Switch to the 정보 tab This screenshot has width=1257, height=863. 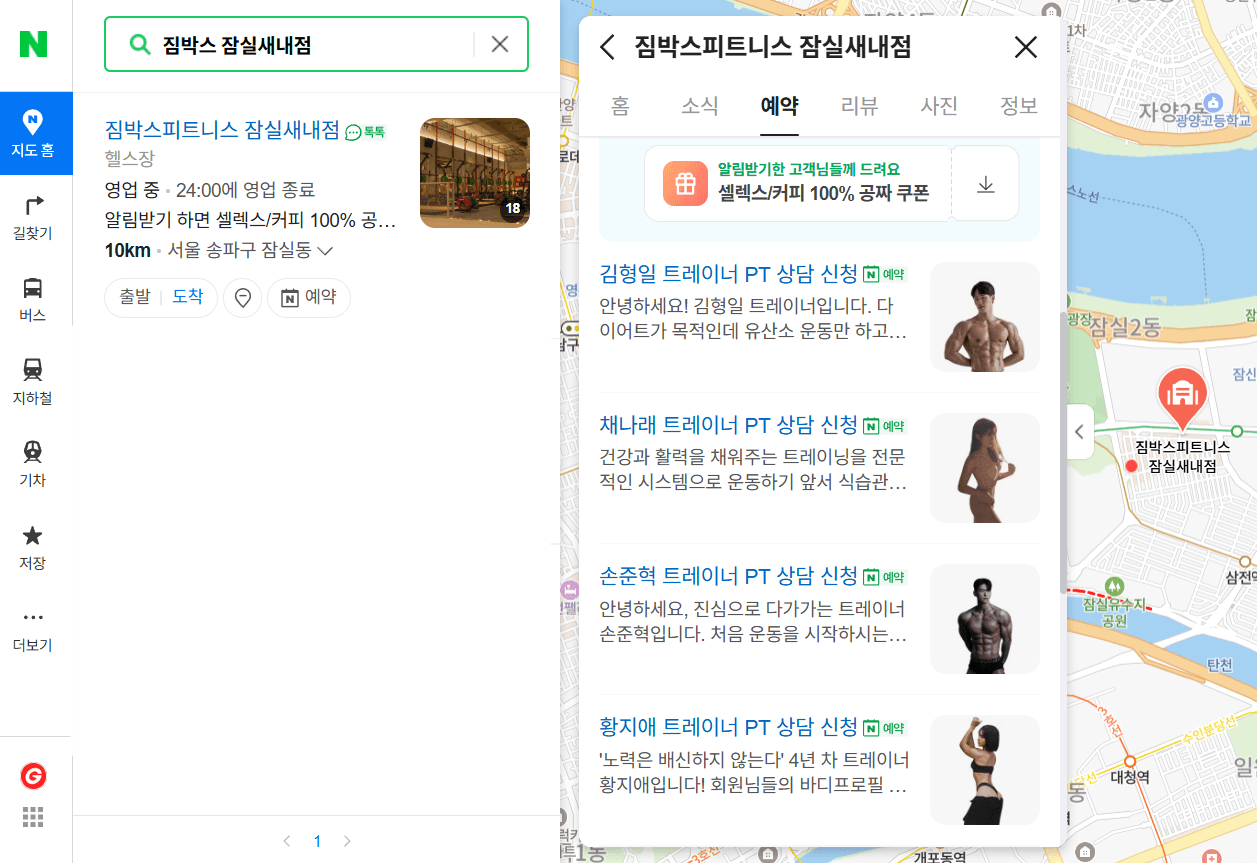pyautogui.click(x=1019, y=106)
